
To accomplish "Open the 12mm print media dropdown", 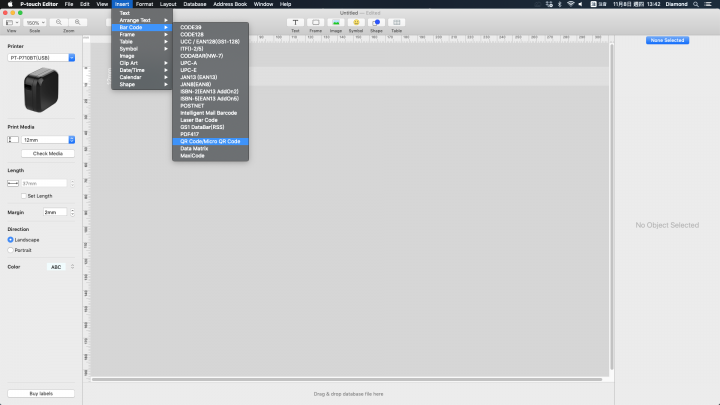I will 48,140.
